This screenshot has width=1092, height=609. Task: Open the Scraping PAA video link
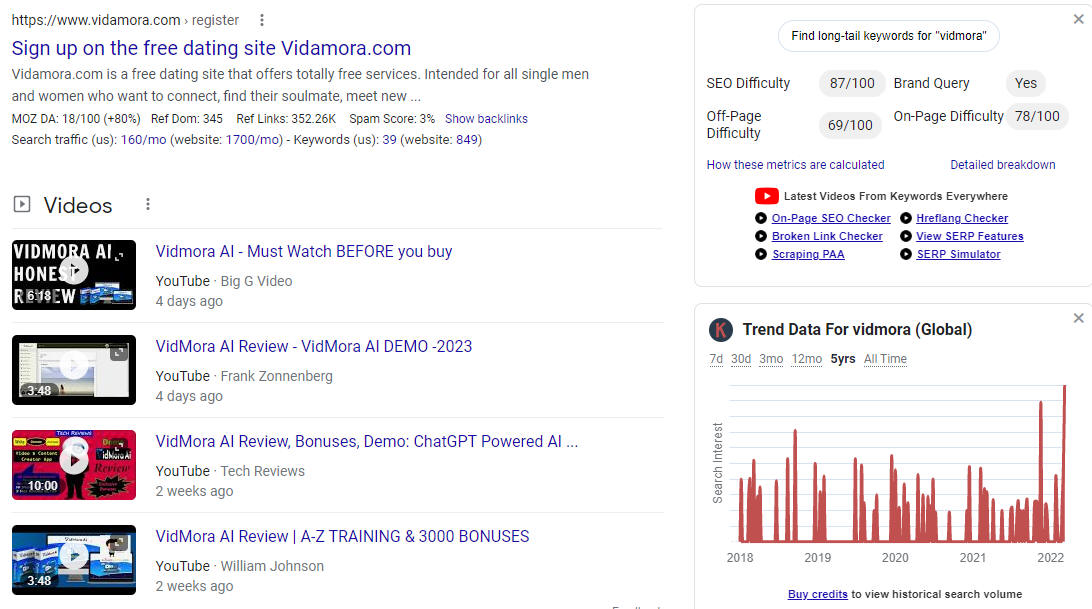click(808, 254)
